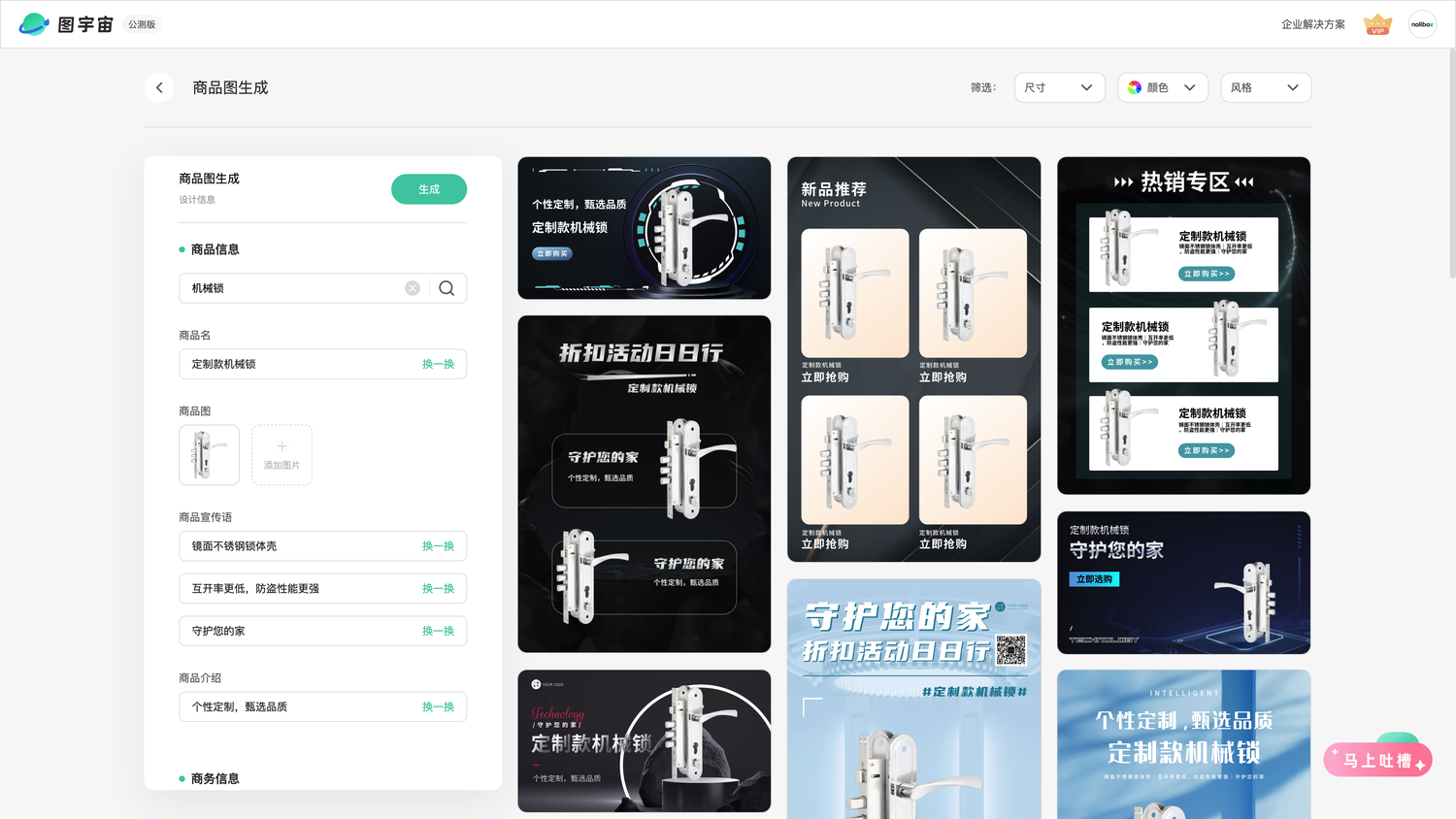Open the 个性定制 dark banner template
The image size is (1456, 819).
(x=645, y=228)
